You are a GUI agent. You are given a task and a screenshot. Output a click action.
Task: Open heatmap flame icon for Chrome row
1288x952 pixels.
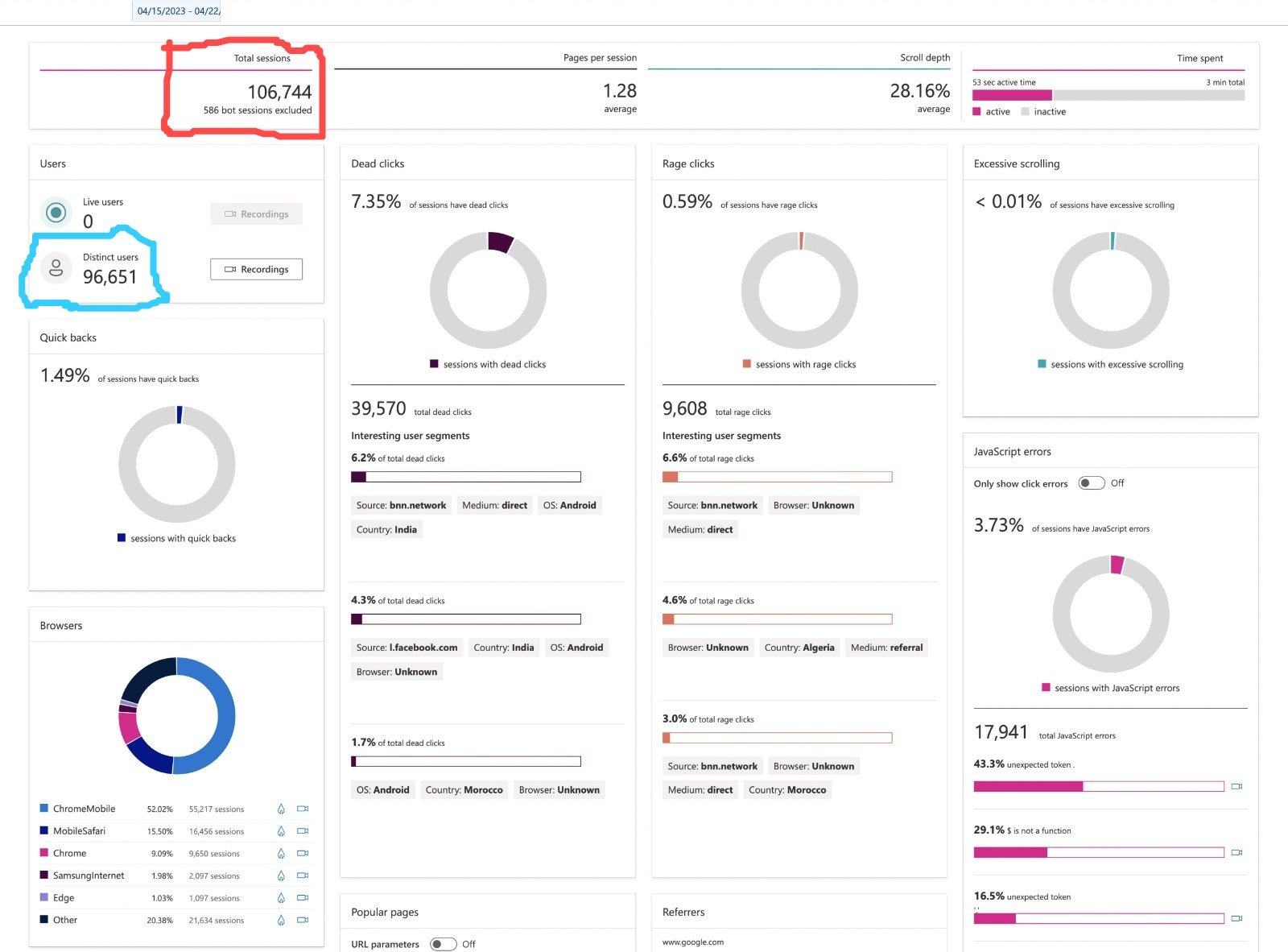281,853
